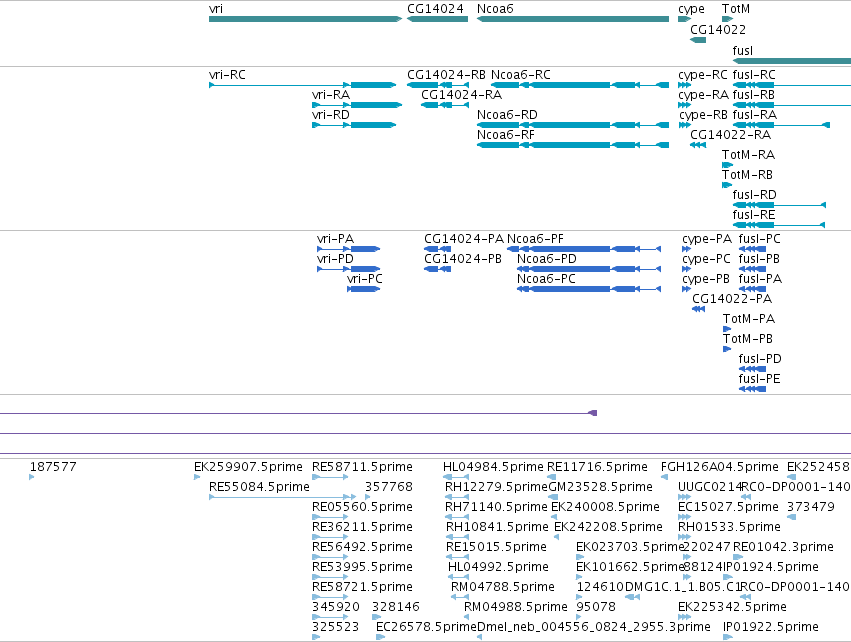Click the TotM-PA protein feature
This screenshot has height=642, width=851.
click(727, 329)
